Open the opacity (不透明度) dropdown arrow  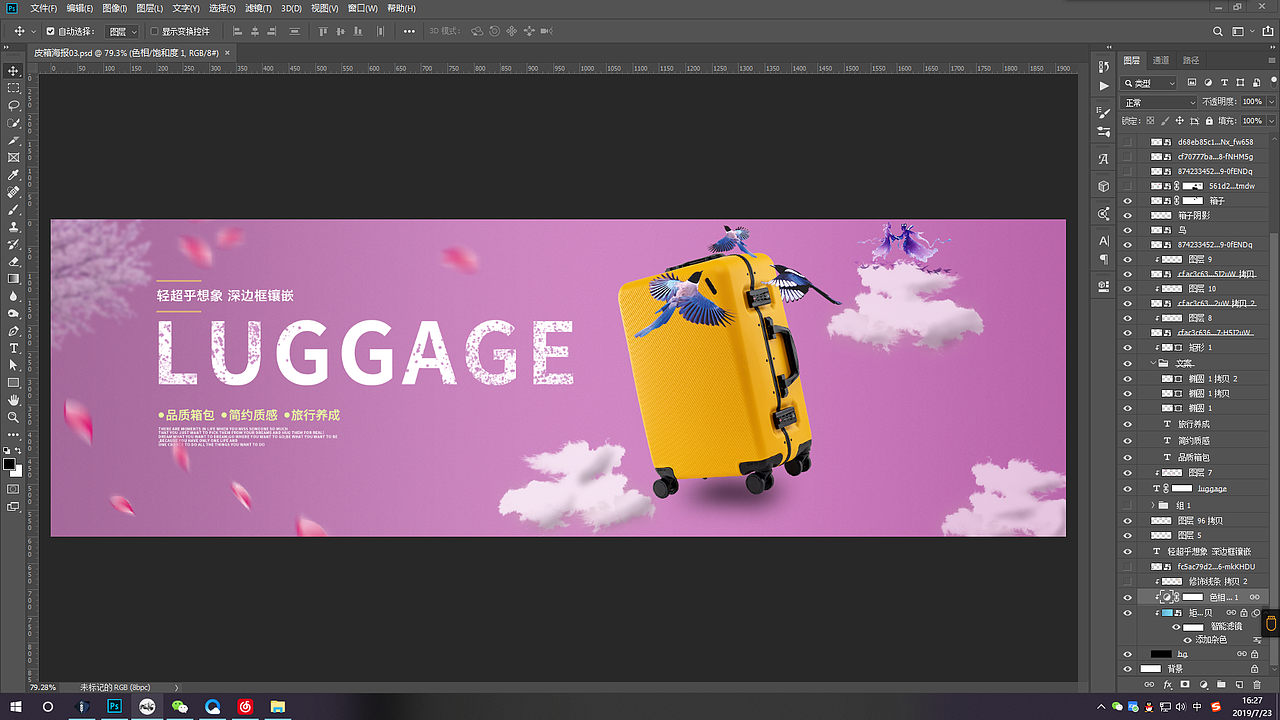tap(1271, 102)
